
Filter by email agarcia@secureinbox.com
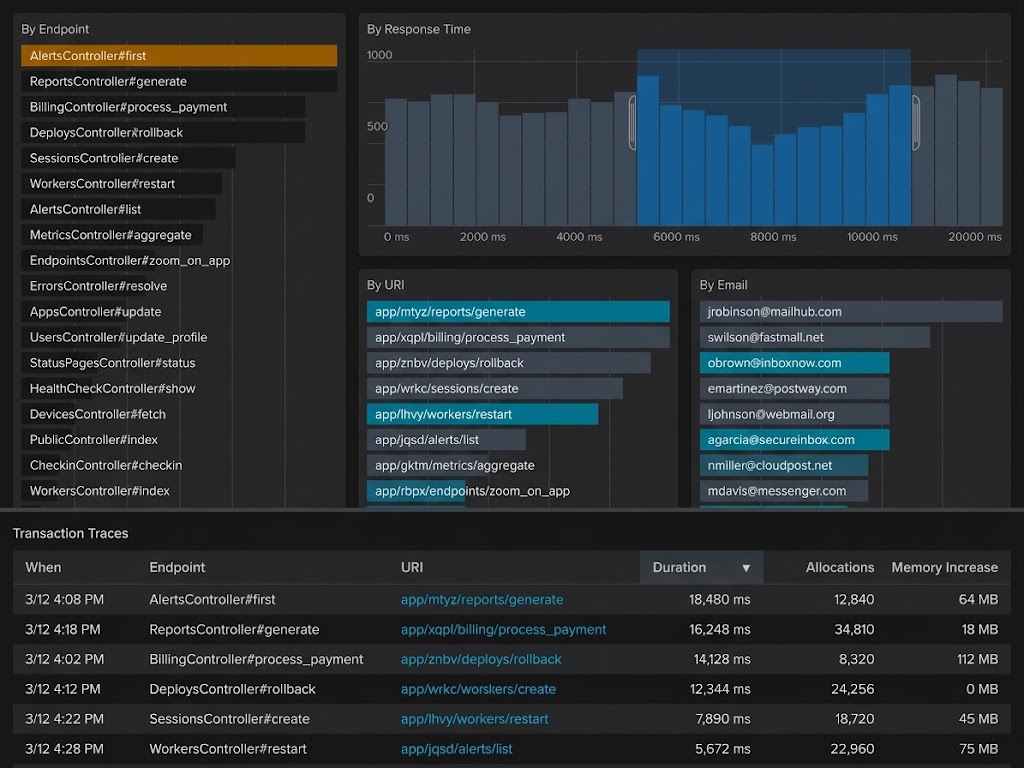click(x=795, y=439)
